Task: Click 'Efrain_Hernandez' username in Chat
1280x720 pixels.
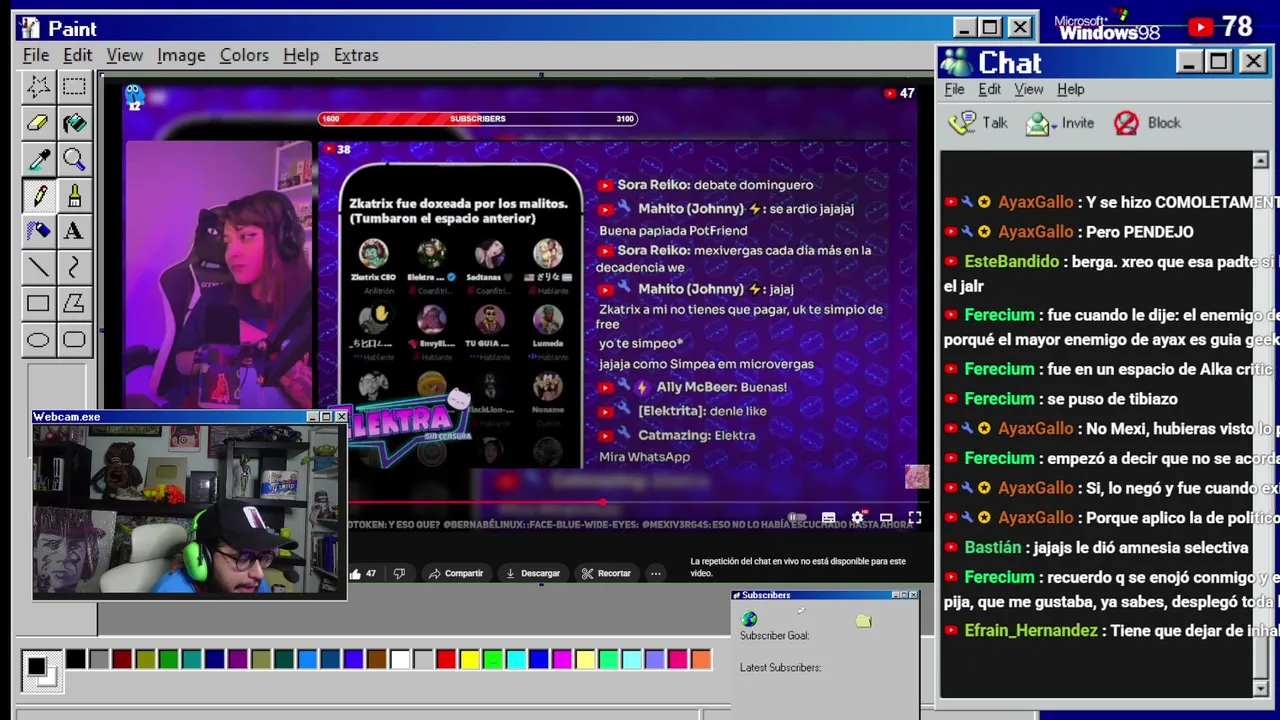Action: (x=1030, y=631)
